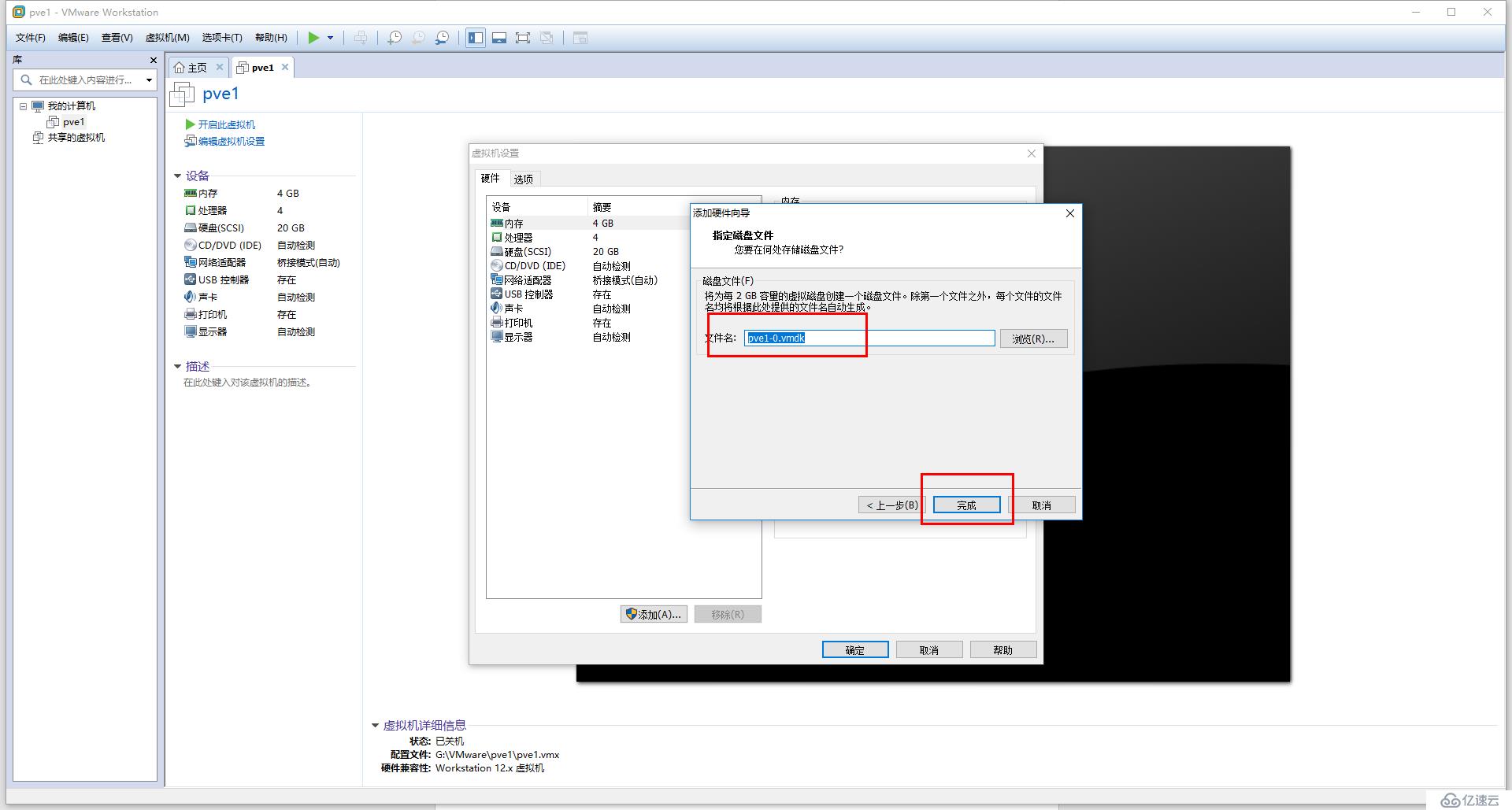Viewport: 1512px width, 810px height.
Task: Close the pve1 tab
Action: click(x=285, y=68)
